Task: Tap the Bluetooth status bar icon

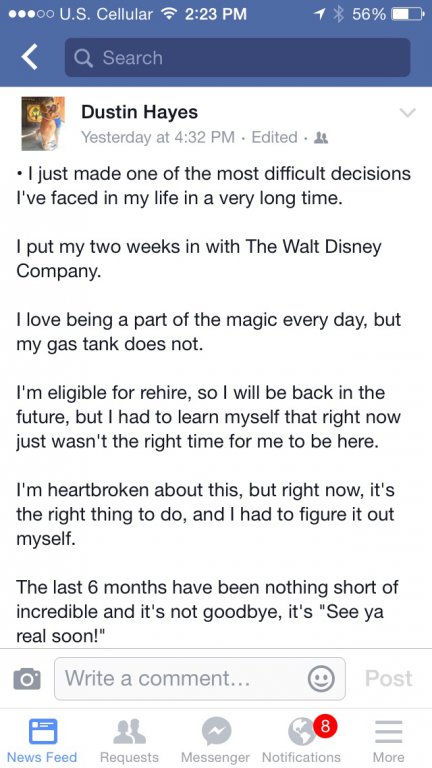Action: 337,14
